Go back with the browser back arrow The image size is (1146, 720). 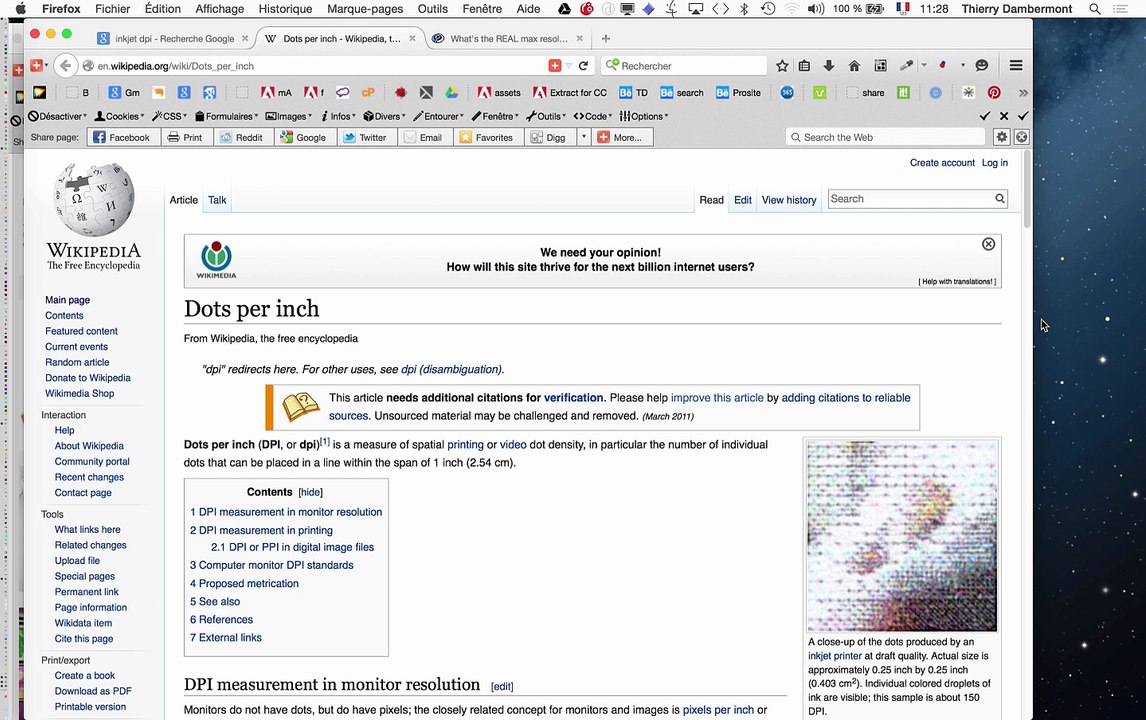[x=65, y=66]
